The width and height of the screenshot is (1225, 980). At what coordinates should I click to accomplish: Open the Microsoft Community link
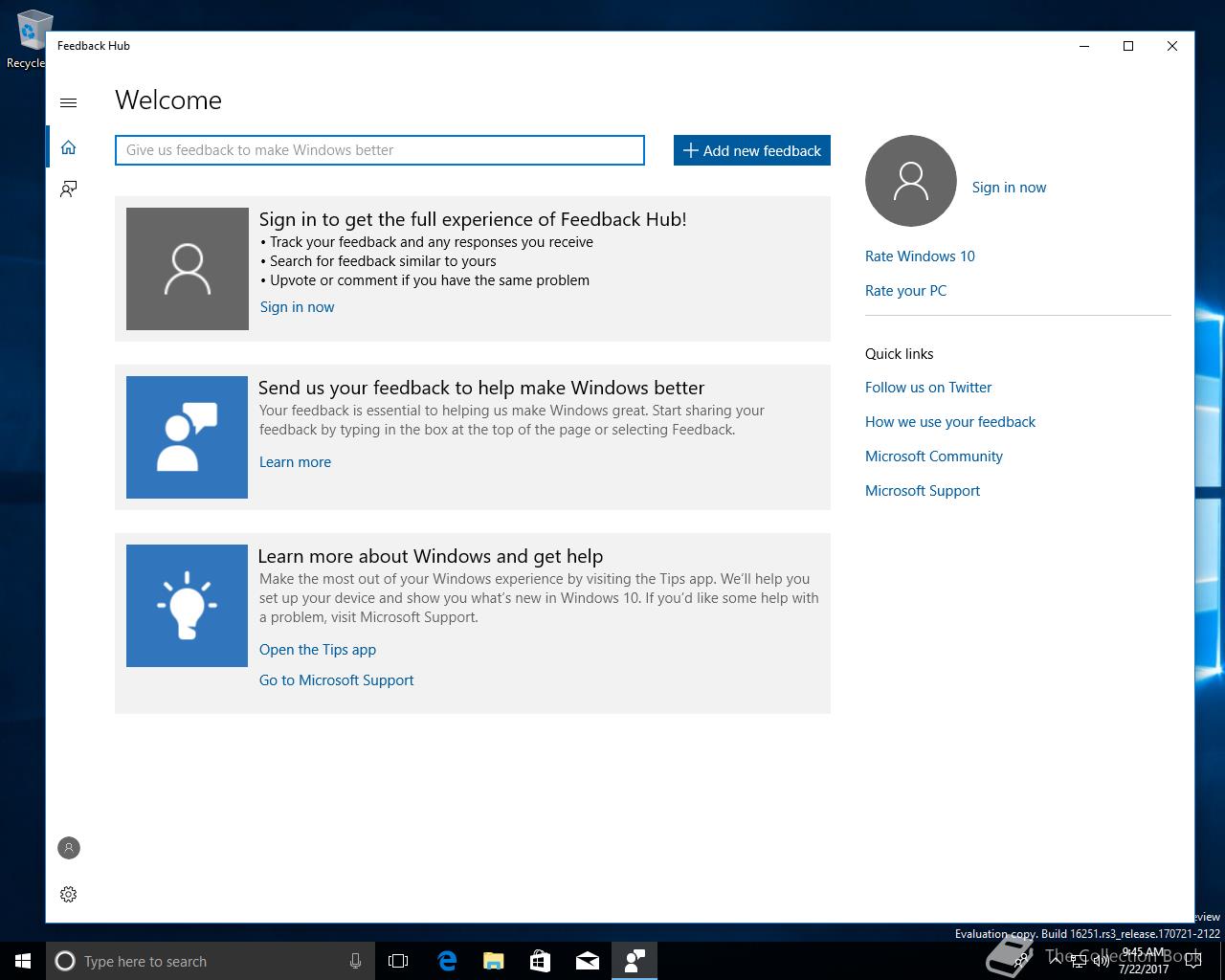click(934, 457)
